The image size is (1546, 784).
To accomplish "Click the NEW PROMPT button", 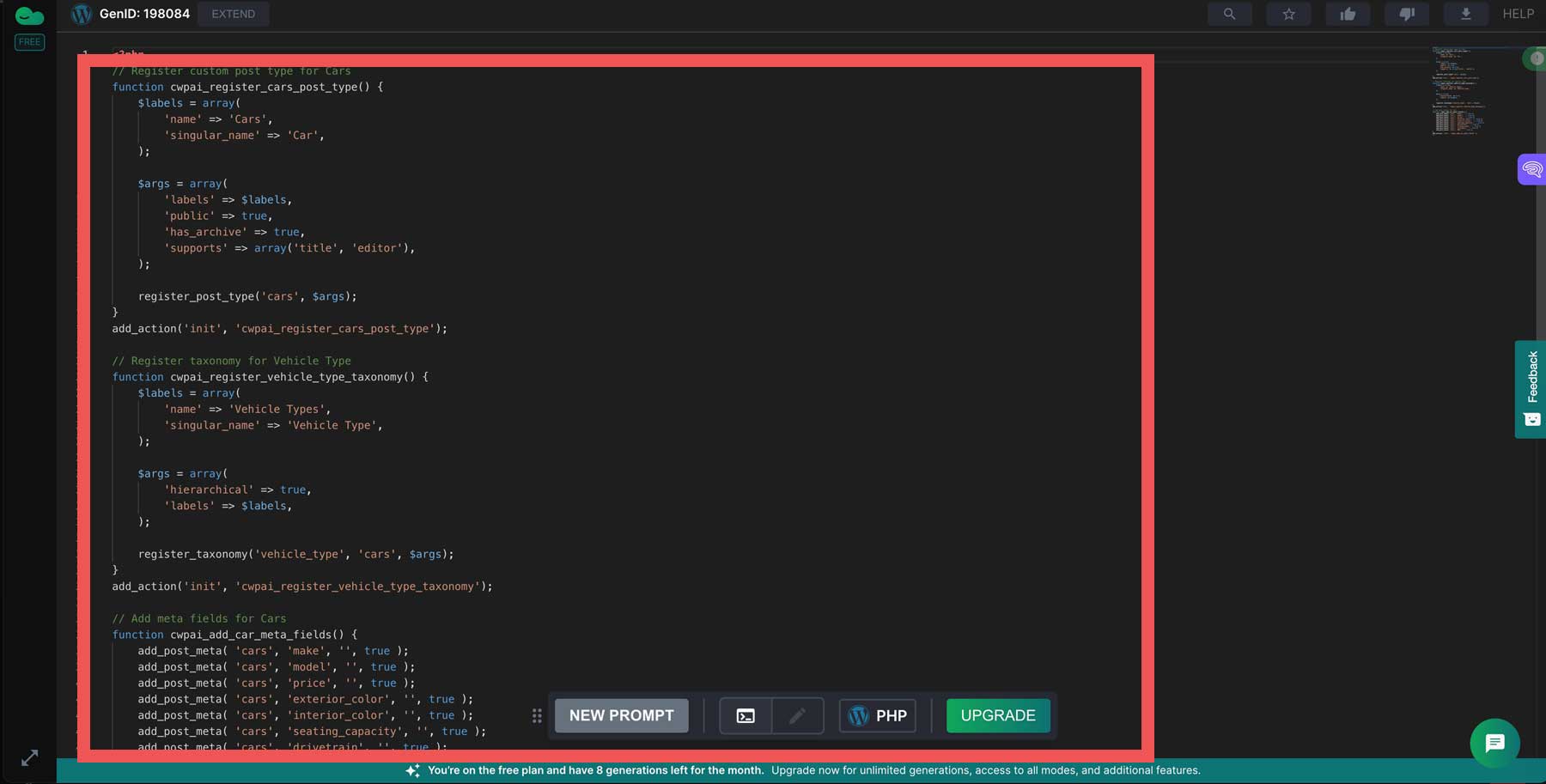I will [621, 714].
